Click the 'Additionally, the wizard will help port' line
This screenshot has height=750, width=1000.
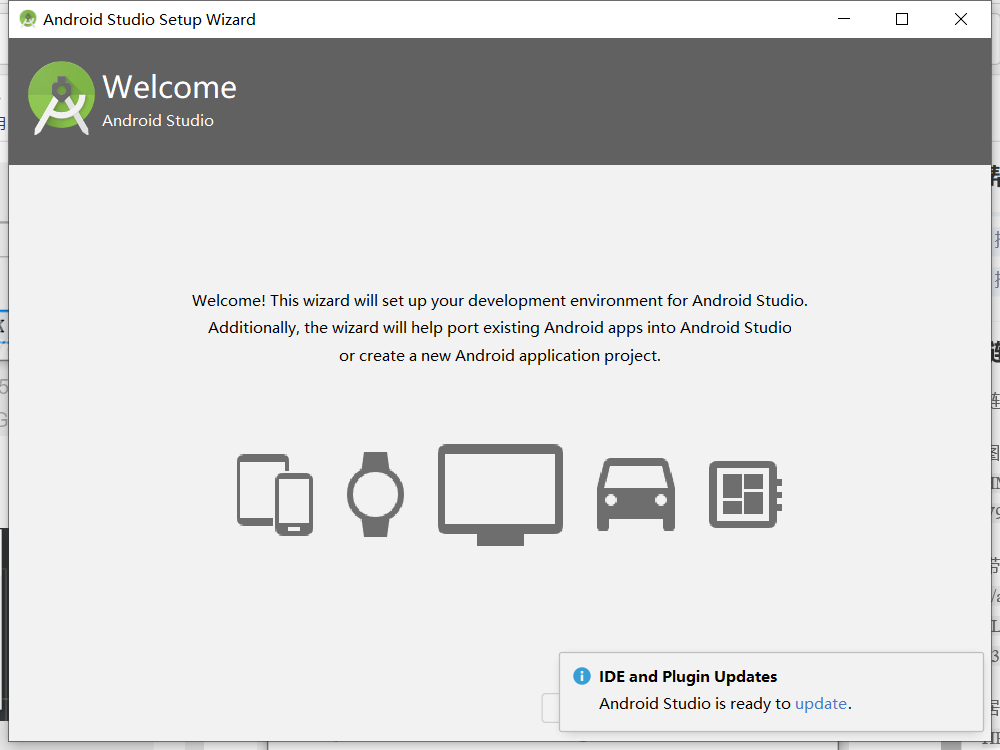pyautogui.click(x=500, y=328)
